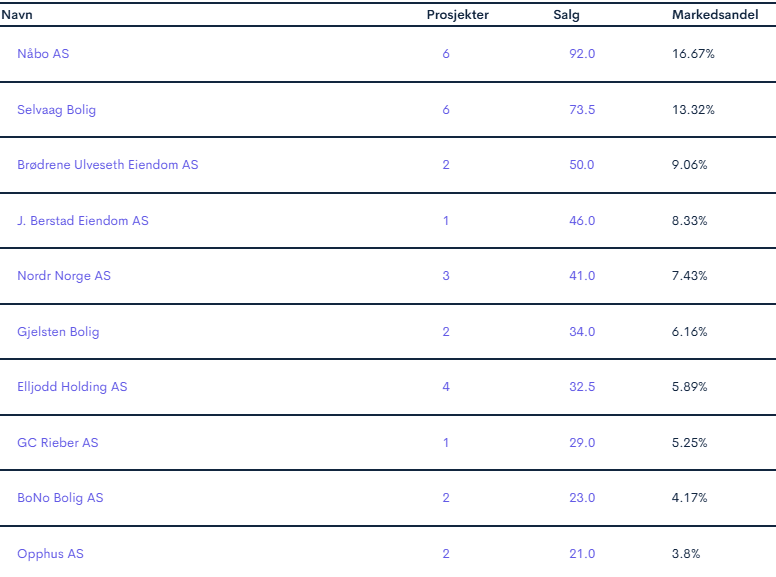Select J. Berstad Eiendom AS link
776x577 pixels.
pyautogui.click(x=83, y=221)
